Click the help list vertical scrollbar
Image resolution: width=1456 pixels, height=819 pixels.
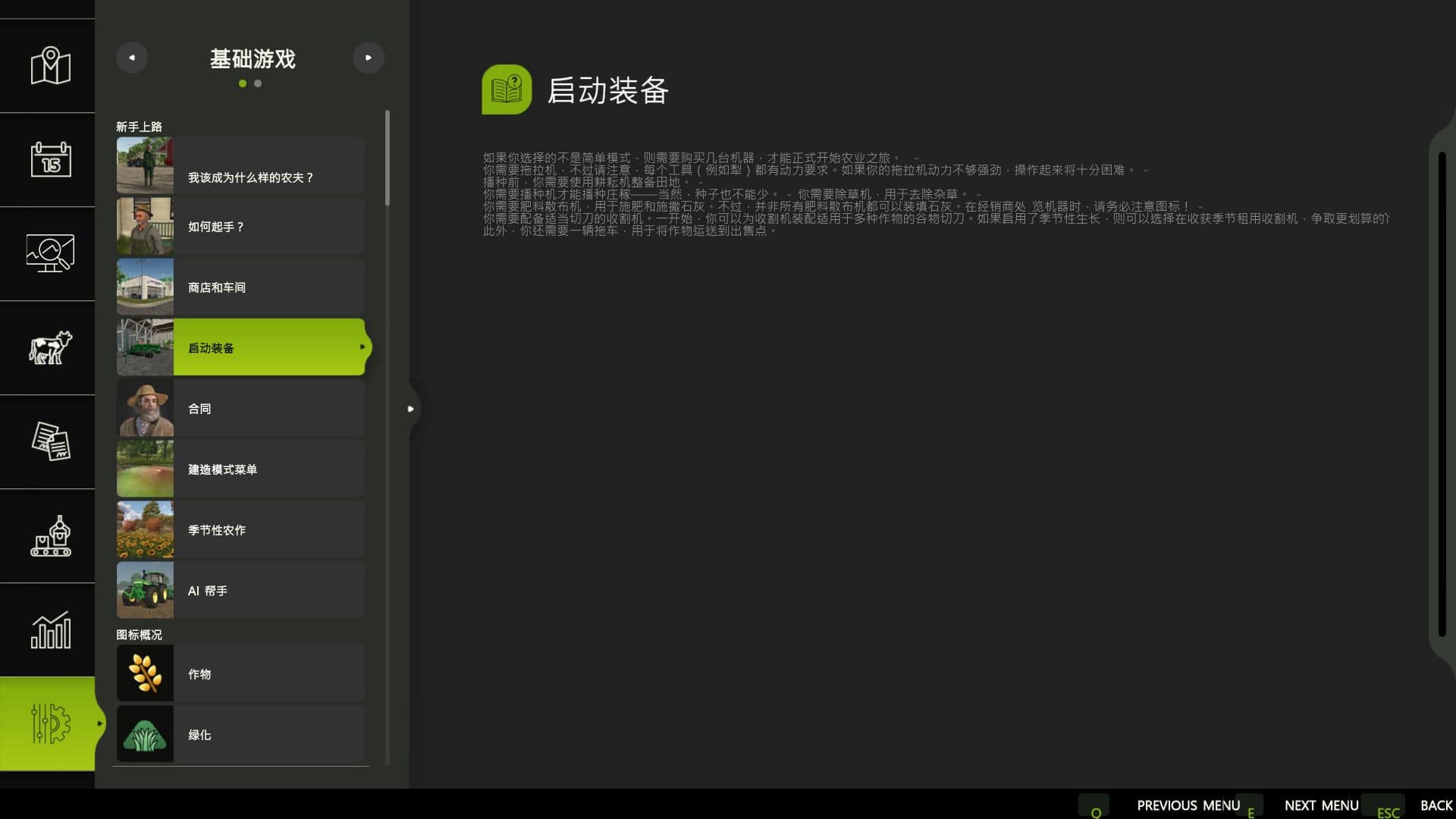tap(388, 158)
